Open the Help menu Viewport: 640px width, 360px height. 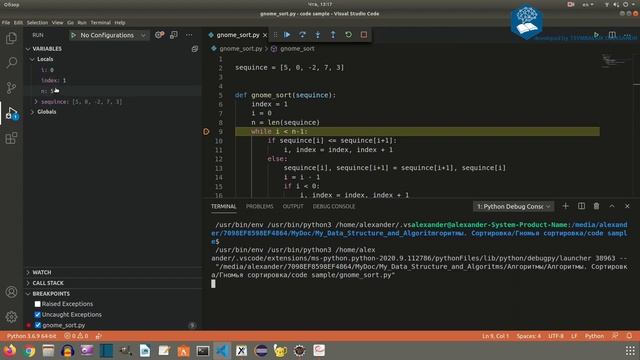click(x=120, y=23)
